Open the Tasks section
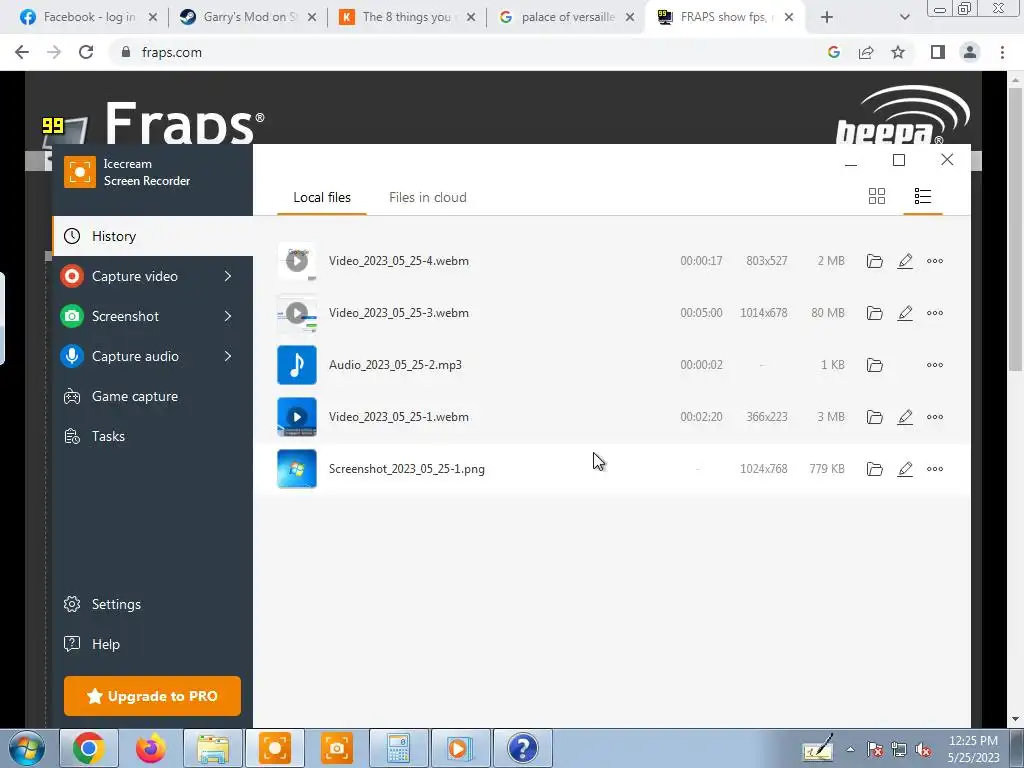Screen dimensions: 1024x768 coord(153,436)
